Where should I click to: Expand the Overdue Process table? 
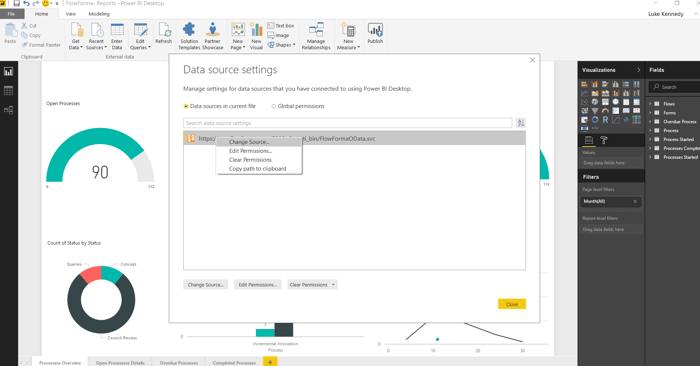(x=650, y=121)
